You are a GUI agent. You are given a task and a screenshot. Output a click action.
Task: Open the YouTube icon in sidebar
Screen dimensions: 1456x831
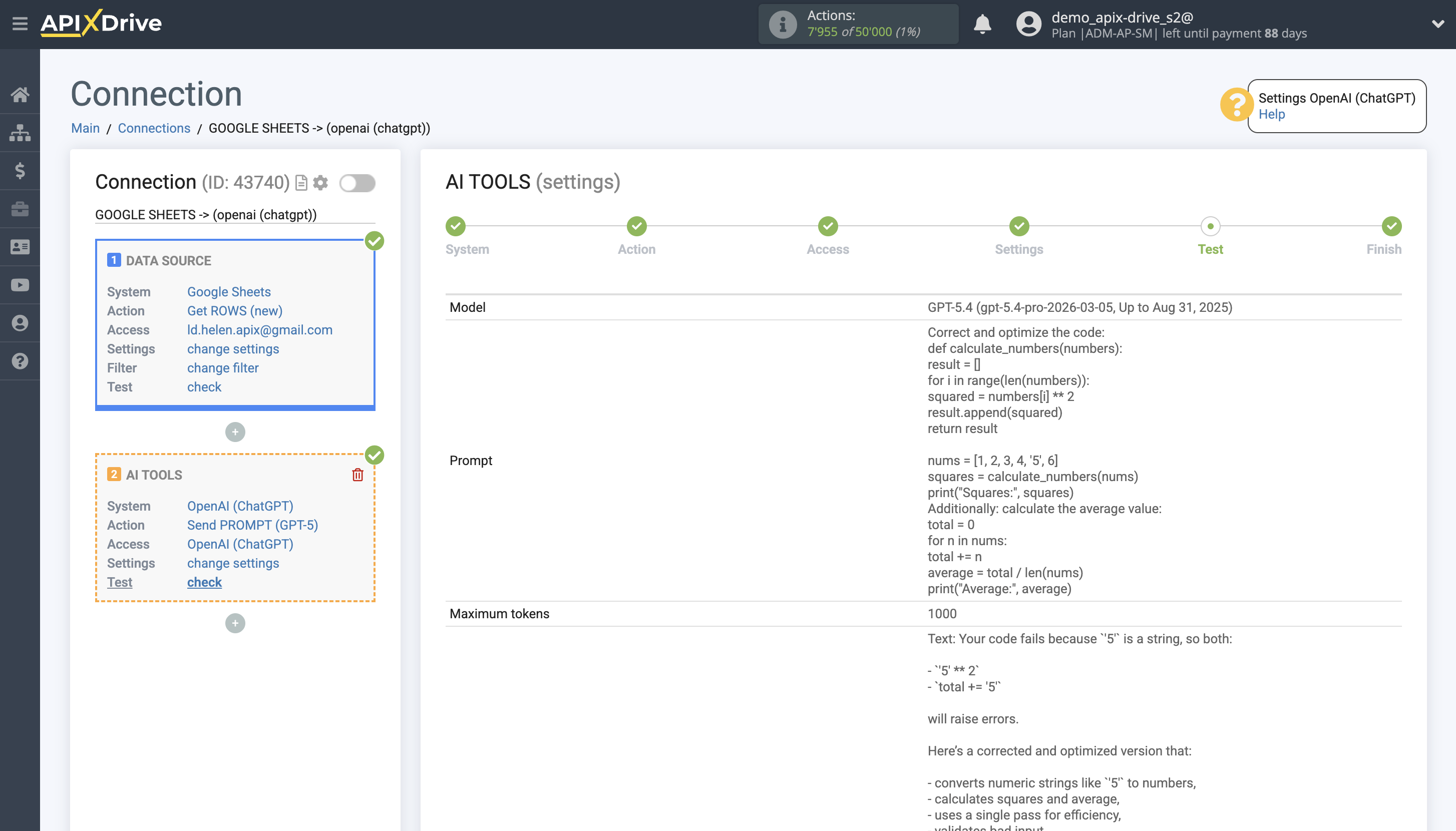[20, 285]
